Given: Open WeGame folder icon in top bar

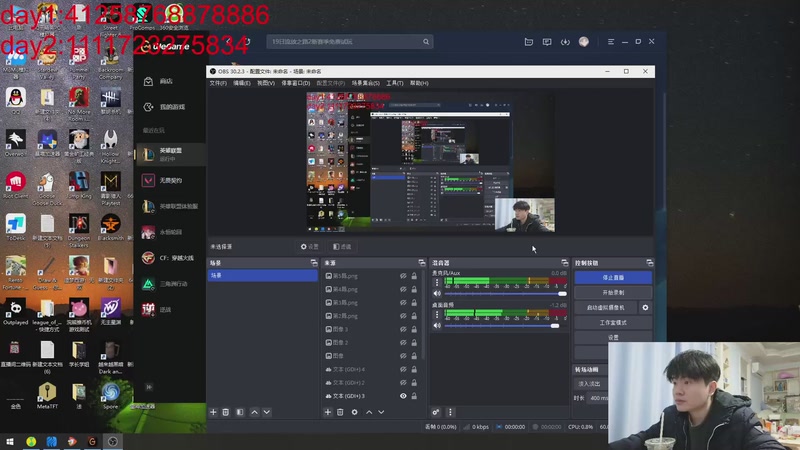Looking at the screenshot, I should (x=529, y=42).
